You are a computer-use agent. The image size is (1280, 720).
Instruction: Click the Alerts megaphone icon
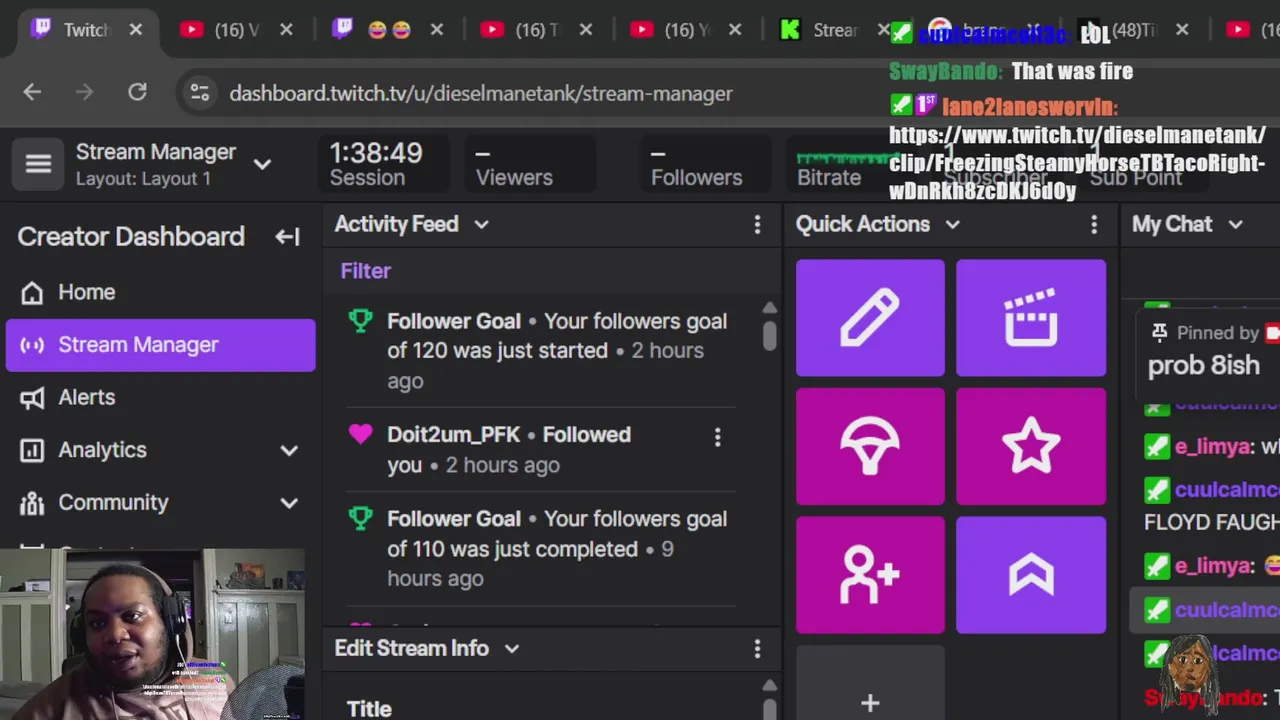coord(32,398)
